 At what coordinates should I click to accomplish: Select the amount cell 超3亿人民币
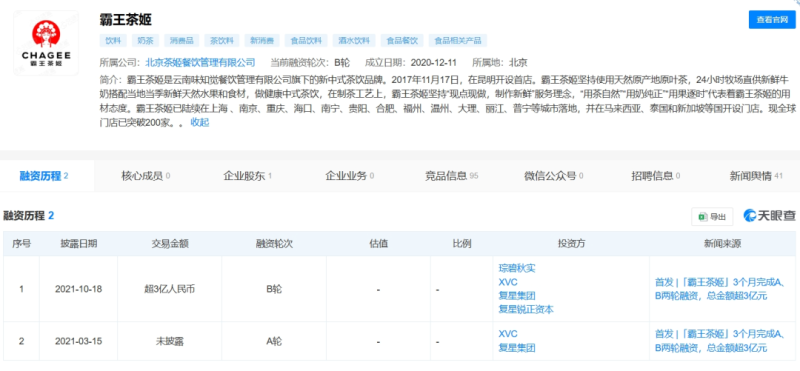pyautogui.click(x=170, y=289)
